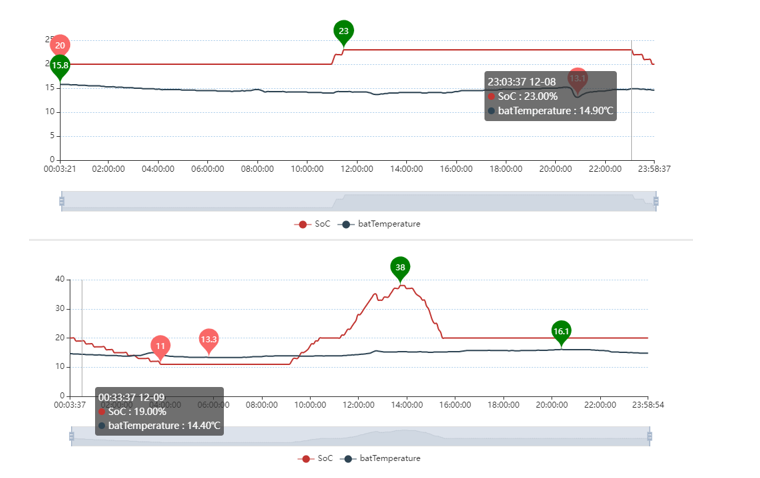Click the 16:00:00 axis label on lower chart
Screen dimensions: 760x478
456,404
